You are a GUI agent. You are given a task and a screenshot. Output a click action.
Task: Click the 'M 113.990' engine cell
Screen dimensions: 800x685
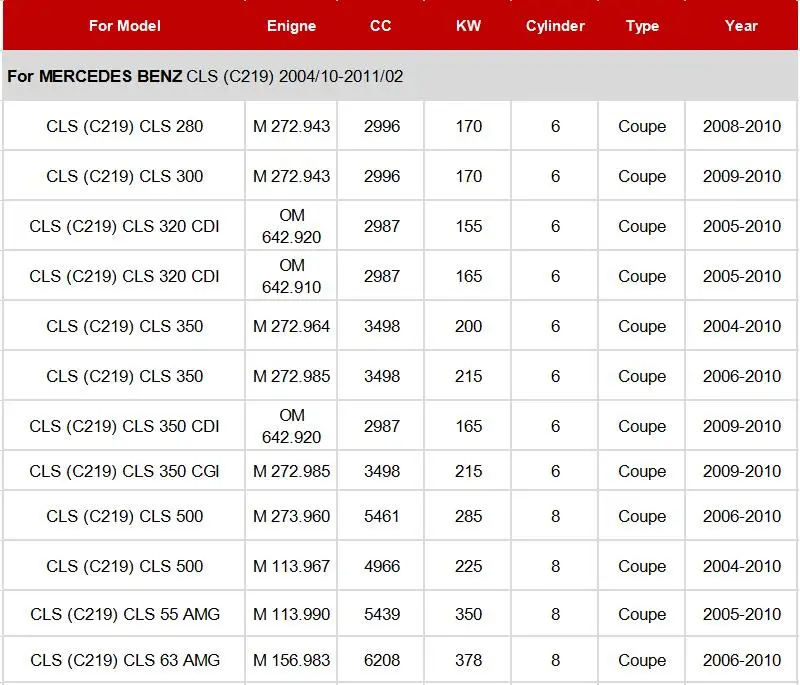point(291,614)
